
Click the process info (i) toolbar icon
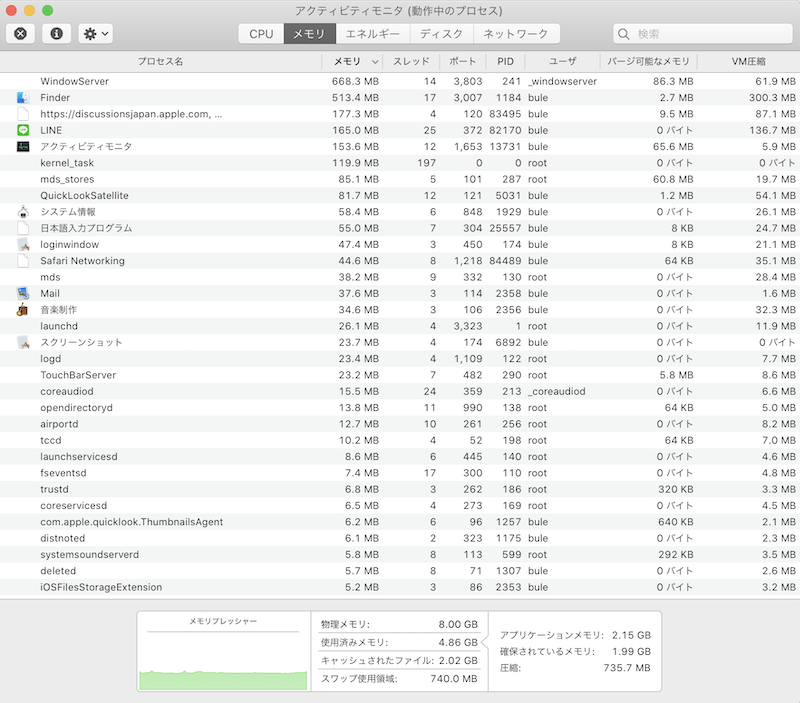(x=57, y=33)
